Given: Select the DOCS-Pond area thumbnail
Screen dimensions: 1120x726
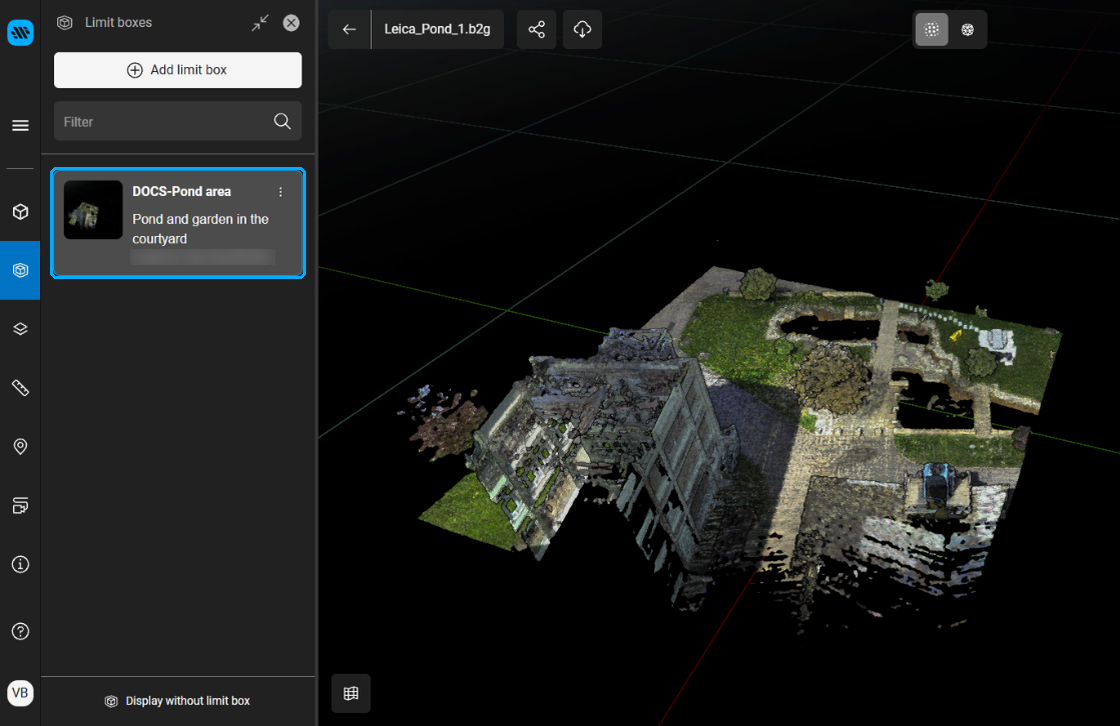Looking at the screenshot, I should pos(93,209).
